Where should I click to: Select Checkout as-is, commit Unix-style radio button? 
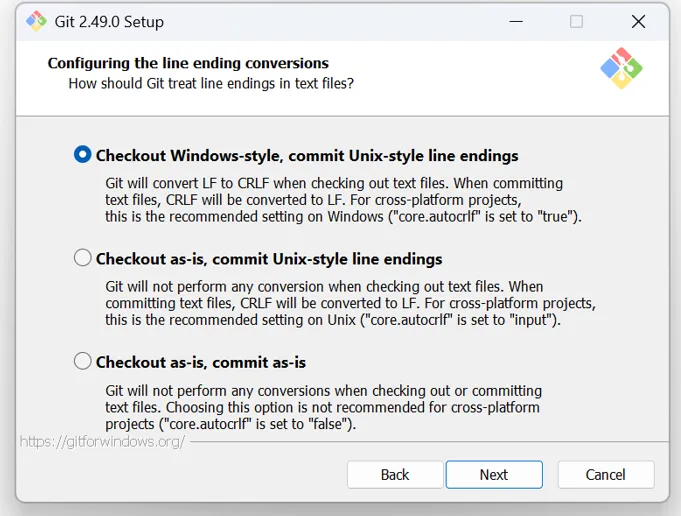tap(83, 258)
